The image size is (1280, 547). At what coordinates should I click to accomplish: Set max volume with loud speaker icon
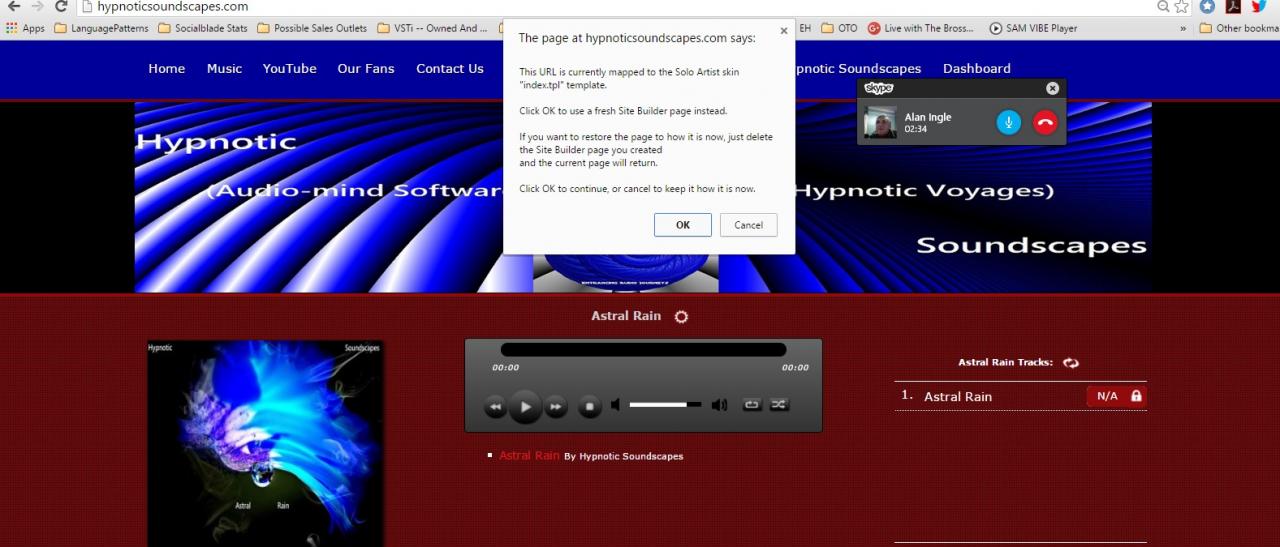pos(719,405)
